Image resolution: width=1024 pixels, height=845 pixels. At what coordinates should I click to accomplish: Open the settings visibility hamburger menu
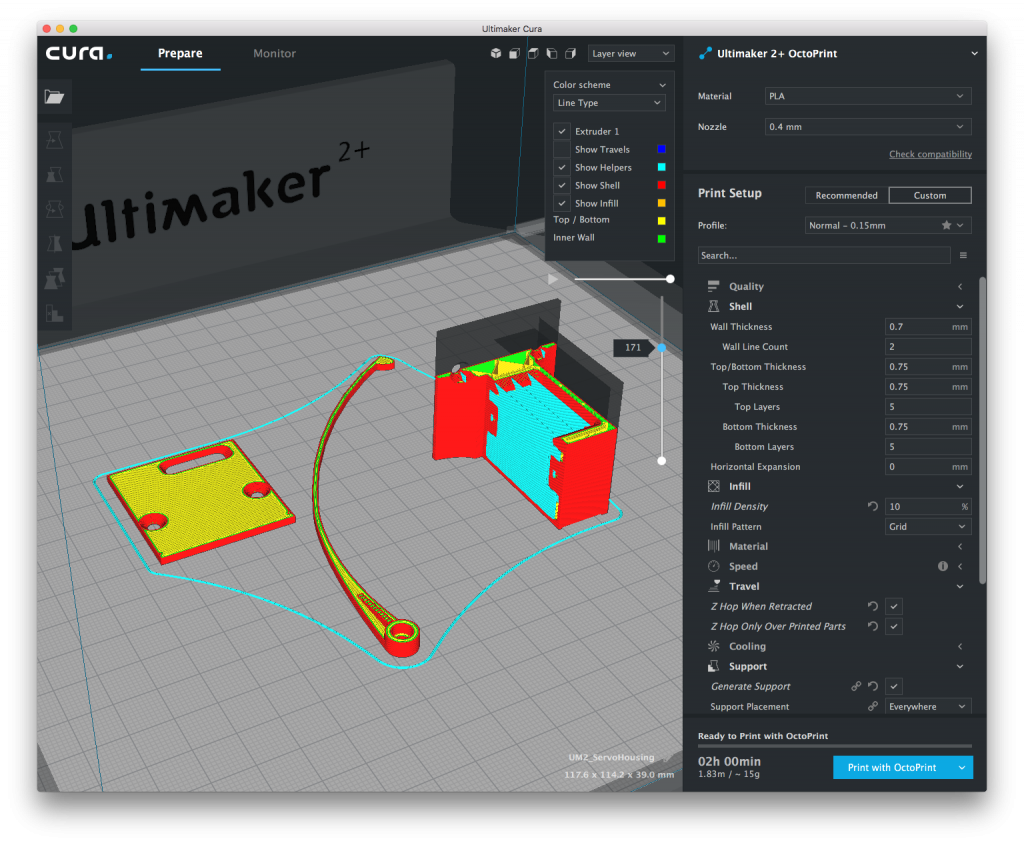(x=963, y=256)
